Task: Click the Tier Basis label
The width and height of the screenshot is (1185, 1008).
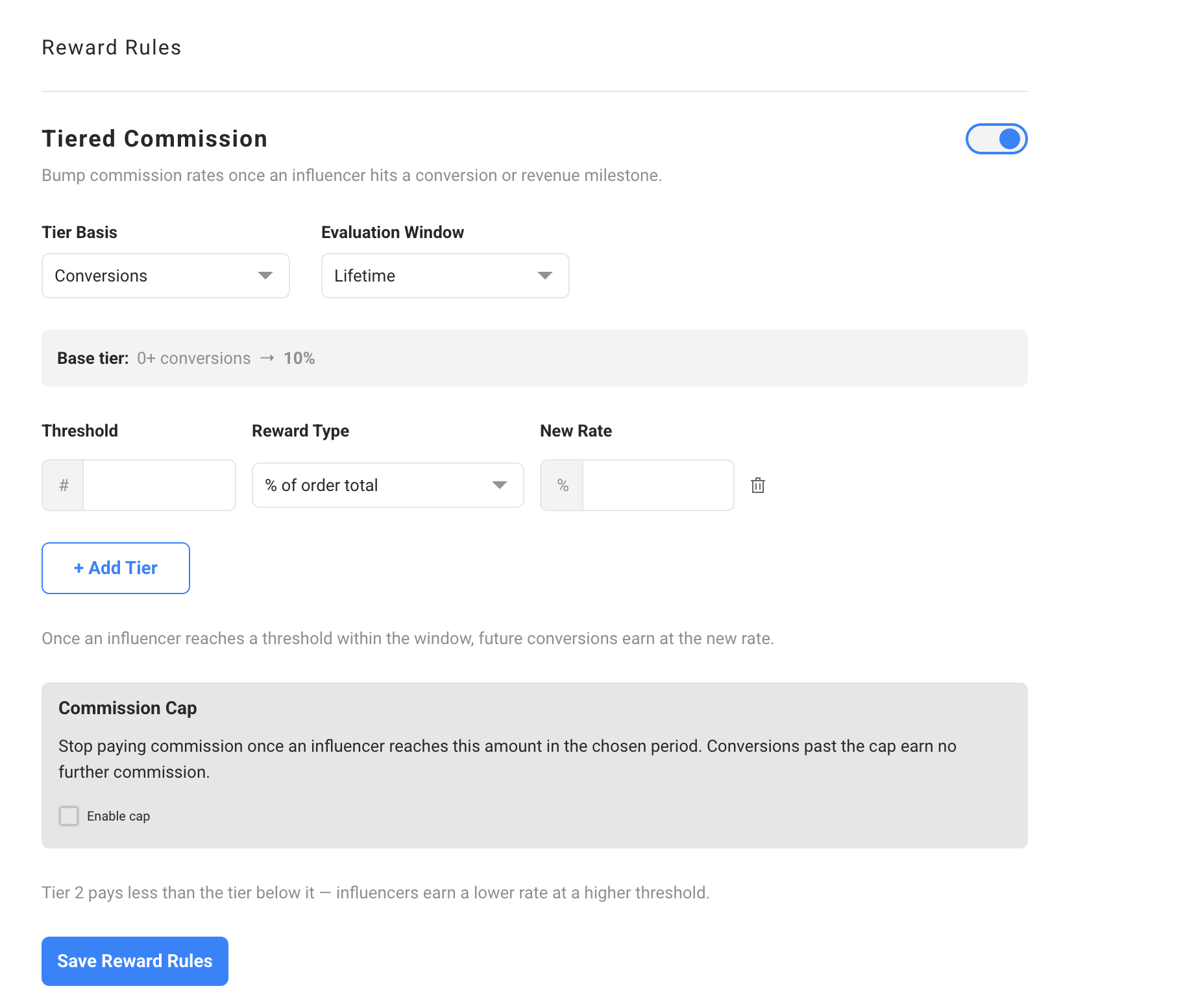Action: 80,232
